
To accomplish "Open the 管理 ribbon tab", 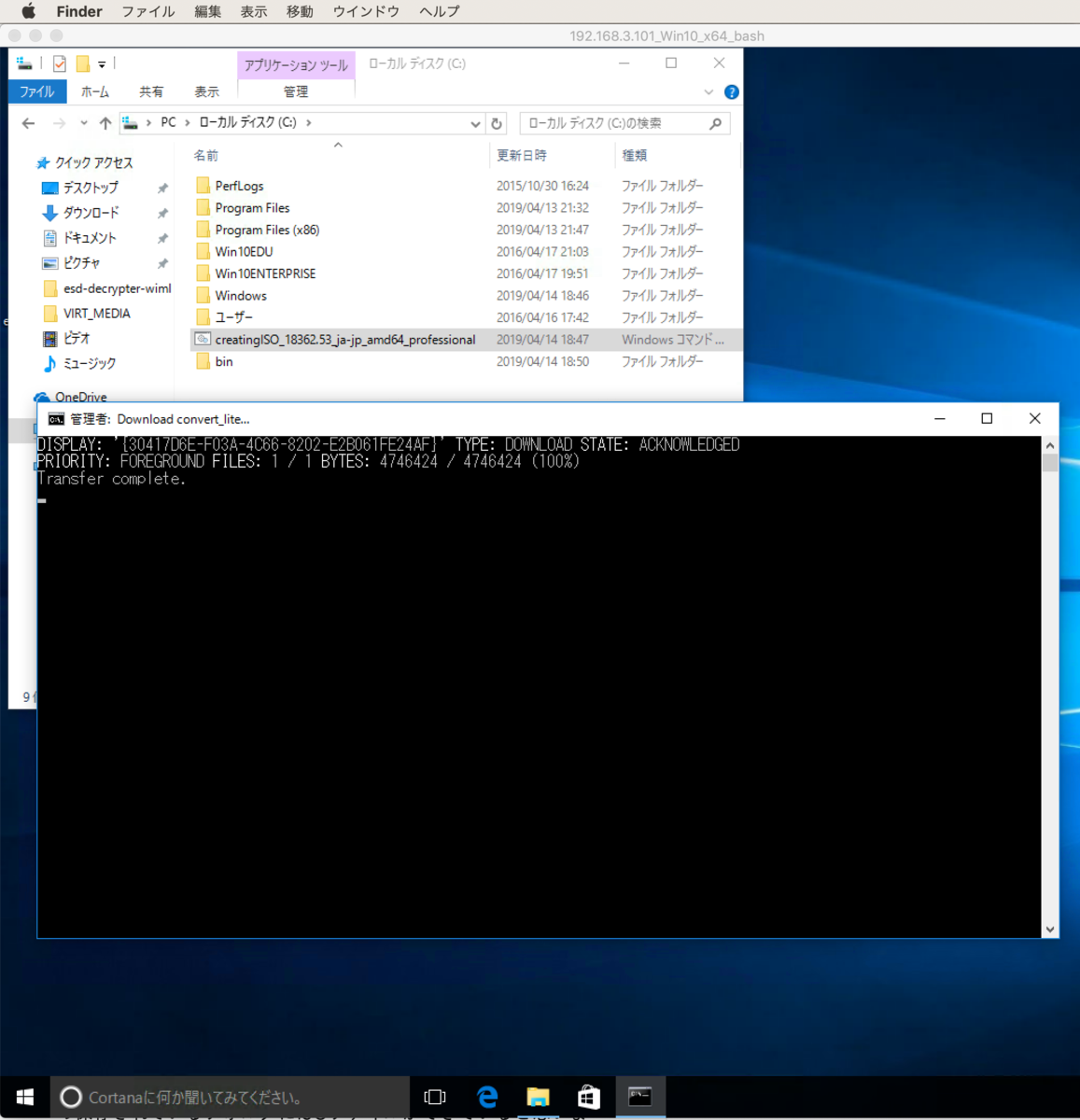I will (296, 91).
